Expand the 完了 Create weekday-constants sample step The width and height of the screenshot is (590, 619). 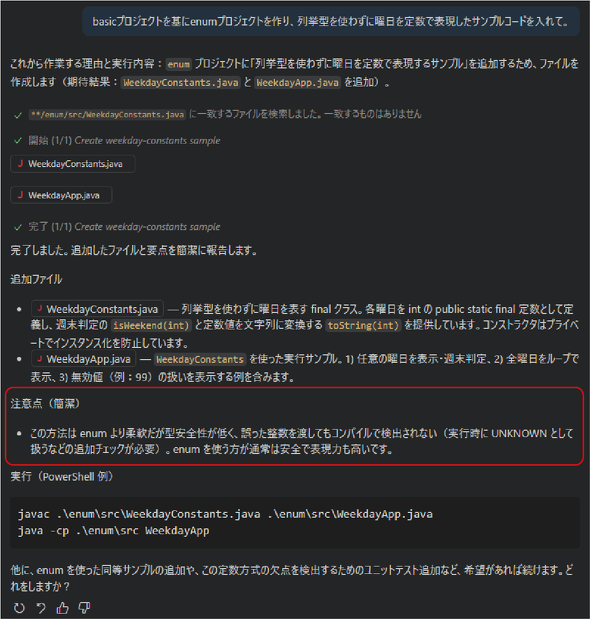pyautogui.click(x=124, y=227)
